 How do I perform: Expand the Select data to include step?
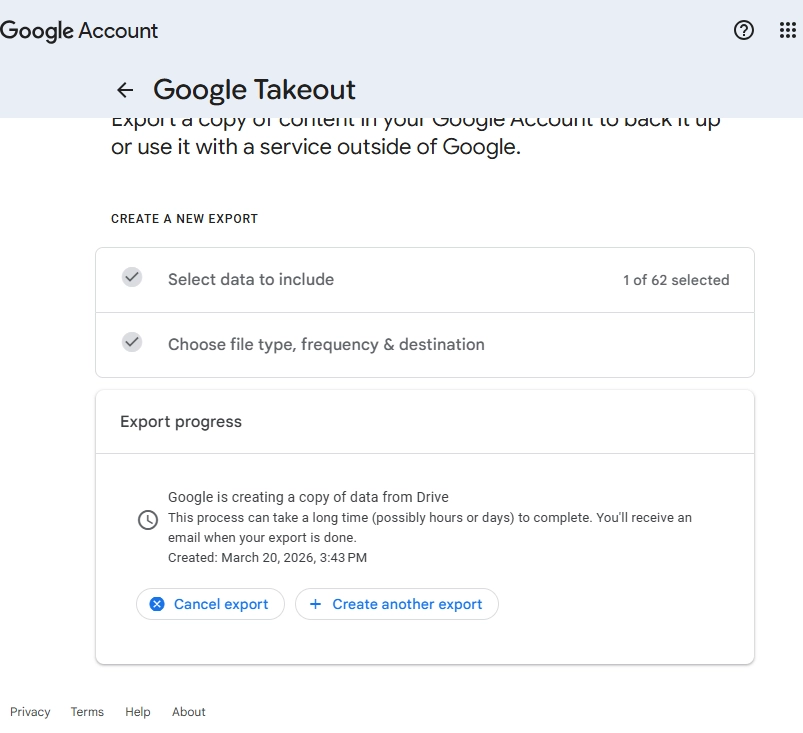251,280
